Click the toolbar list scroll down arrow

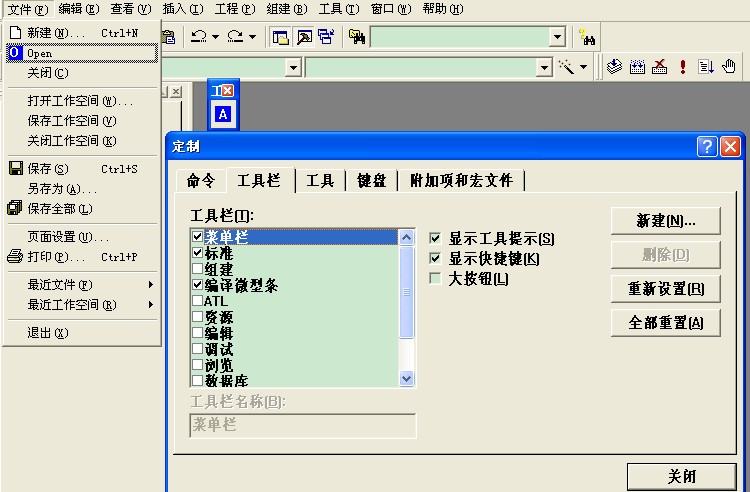click(x=407, y=379)
